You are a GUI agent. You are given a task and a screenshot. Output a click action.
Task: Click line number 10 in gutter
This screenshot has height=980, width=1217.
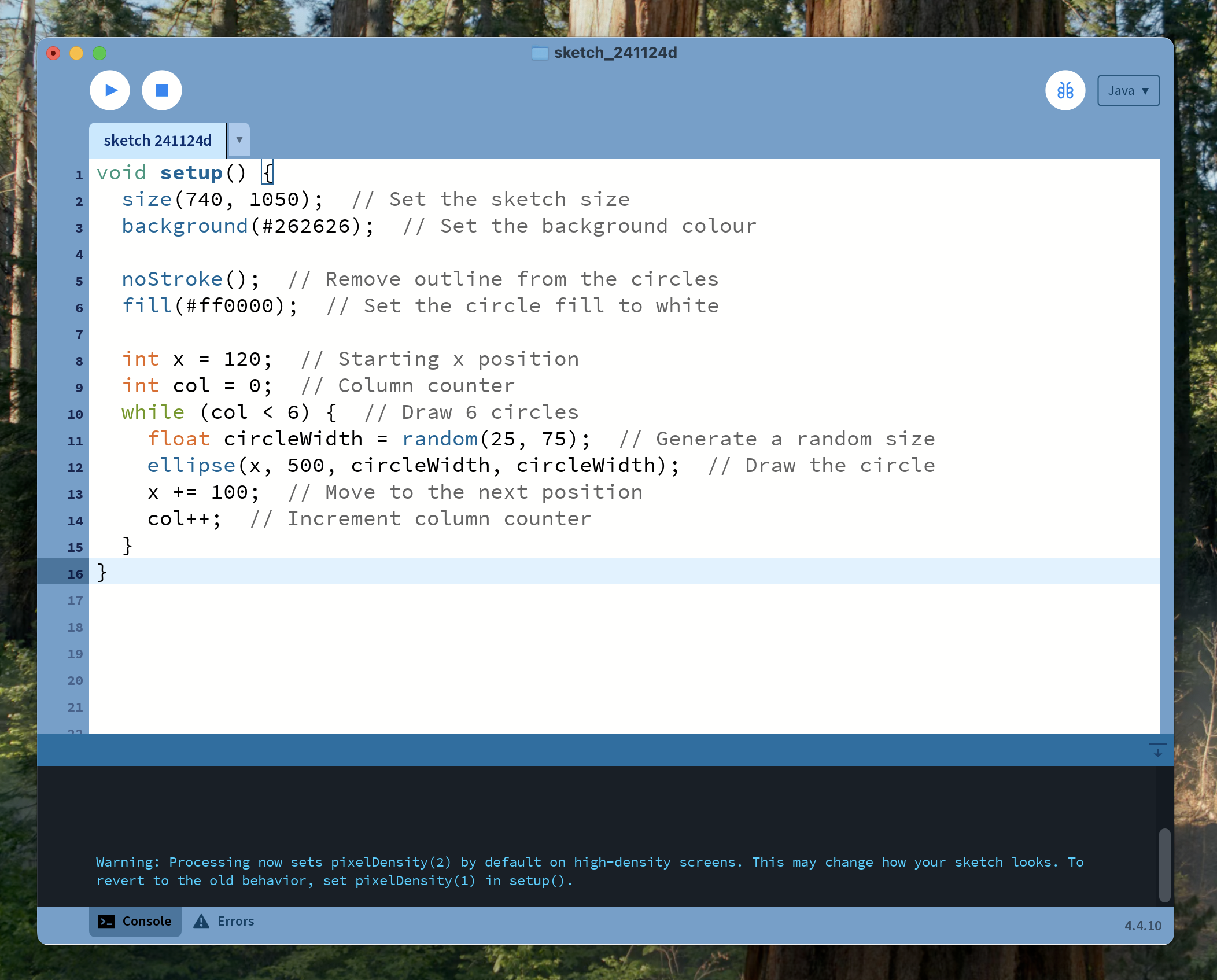coord(75,414)
